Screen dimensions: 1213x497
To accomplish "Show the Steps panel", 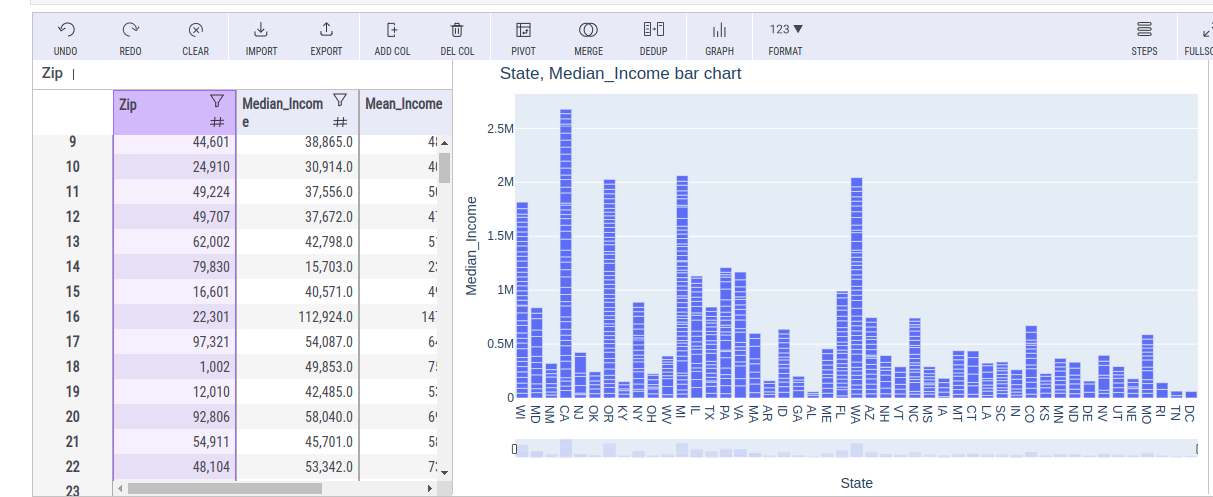I will 1145,30.
